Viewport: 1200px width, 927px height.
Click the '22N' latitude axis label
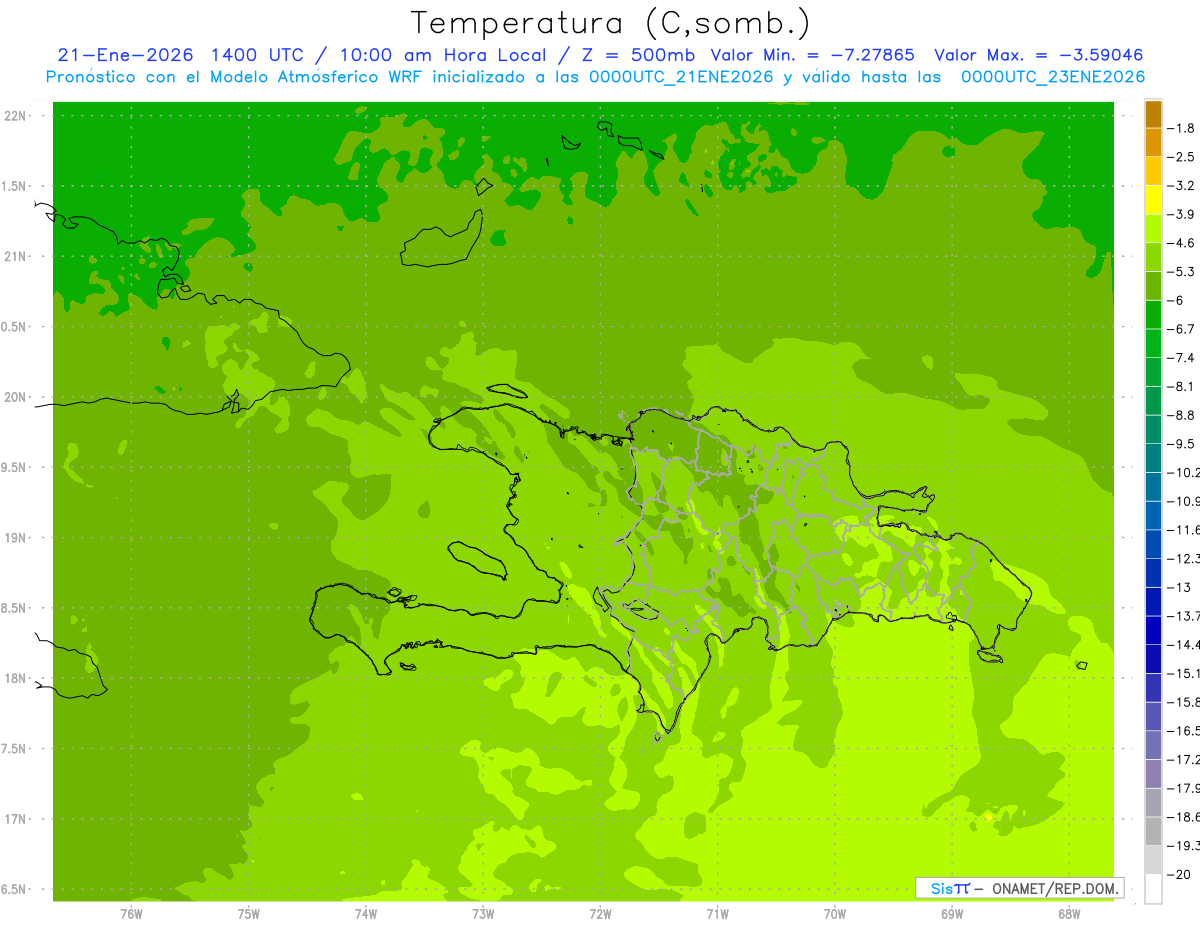click(15, 116)
